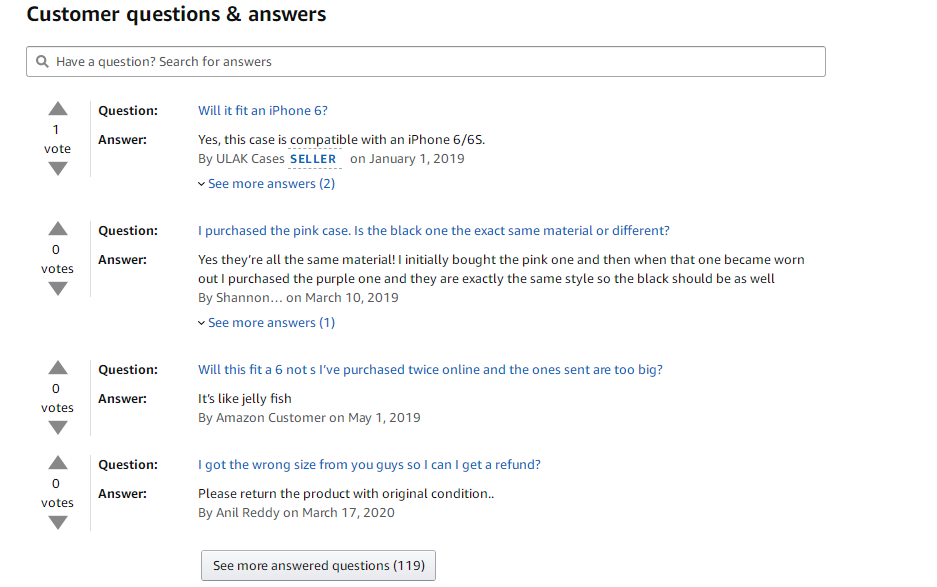937x587 pixels.
Task: Open the wrong size refund question
Action: click(x=369, y=464)
